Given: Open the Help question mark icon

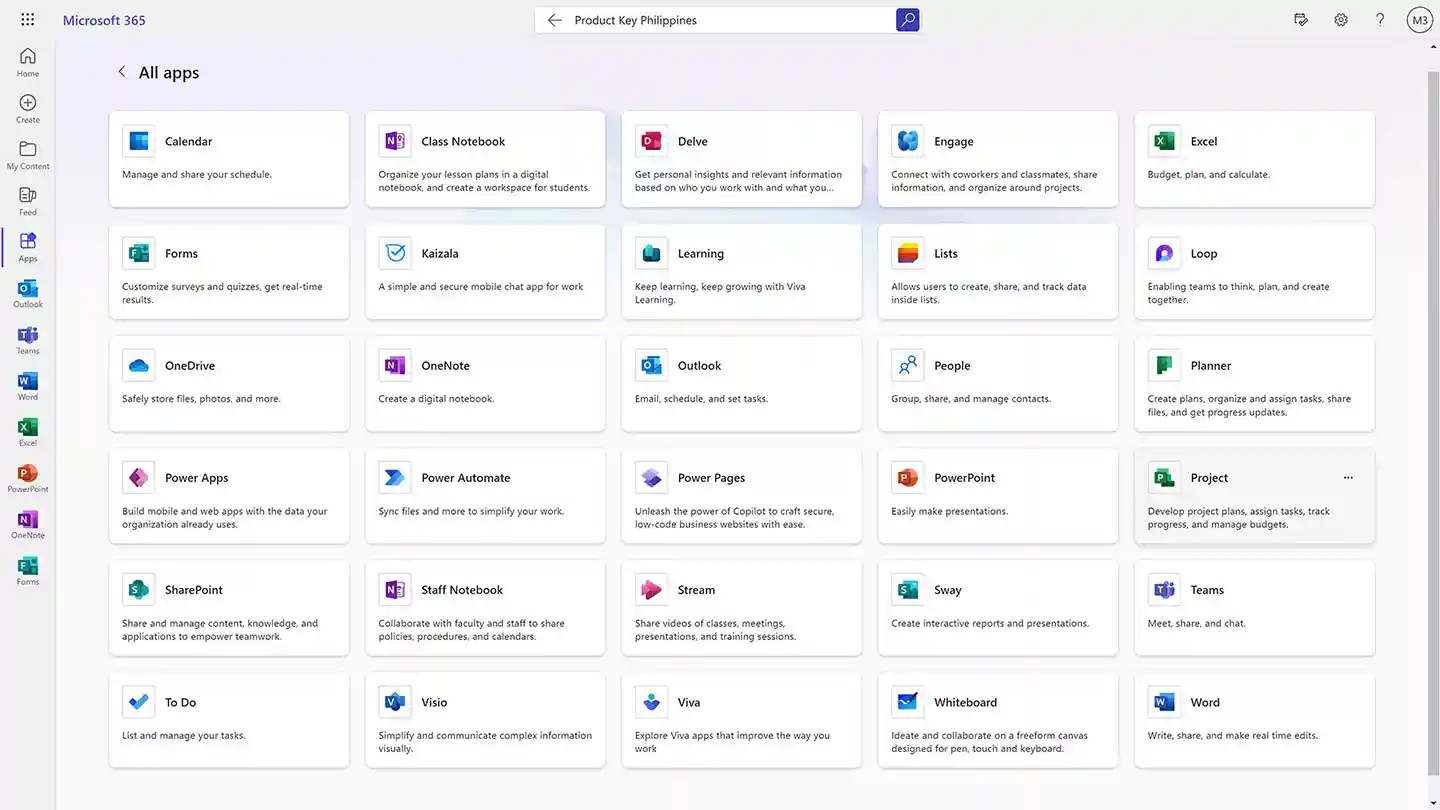Looking at the screenshot, I should [1380, 20].
